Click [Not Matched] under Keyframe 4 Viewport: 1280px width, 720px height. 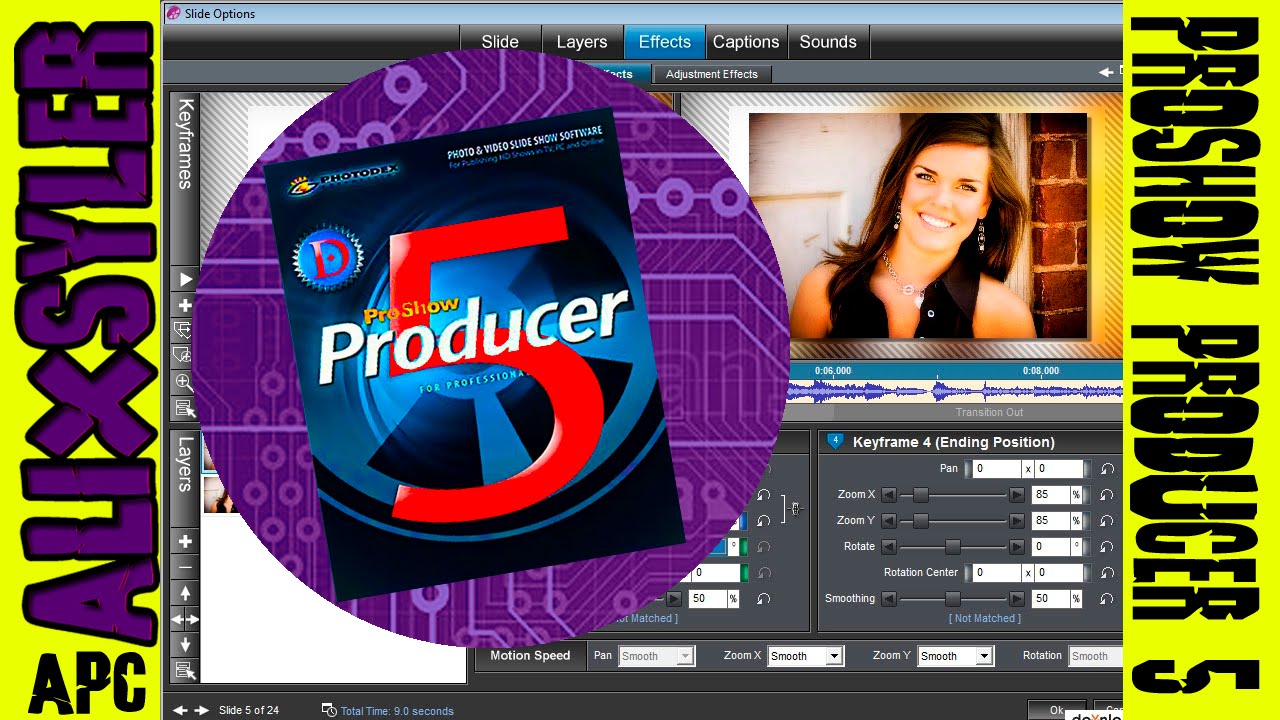point(985,618)
